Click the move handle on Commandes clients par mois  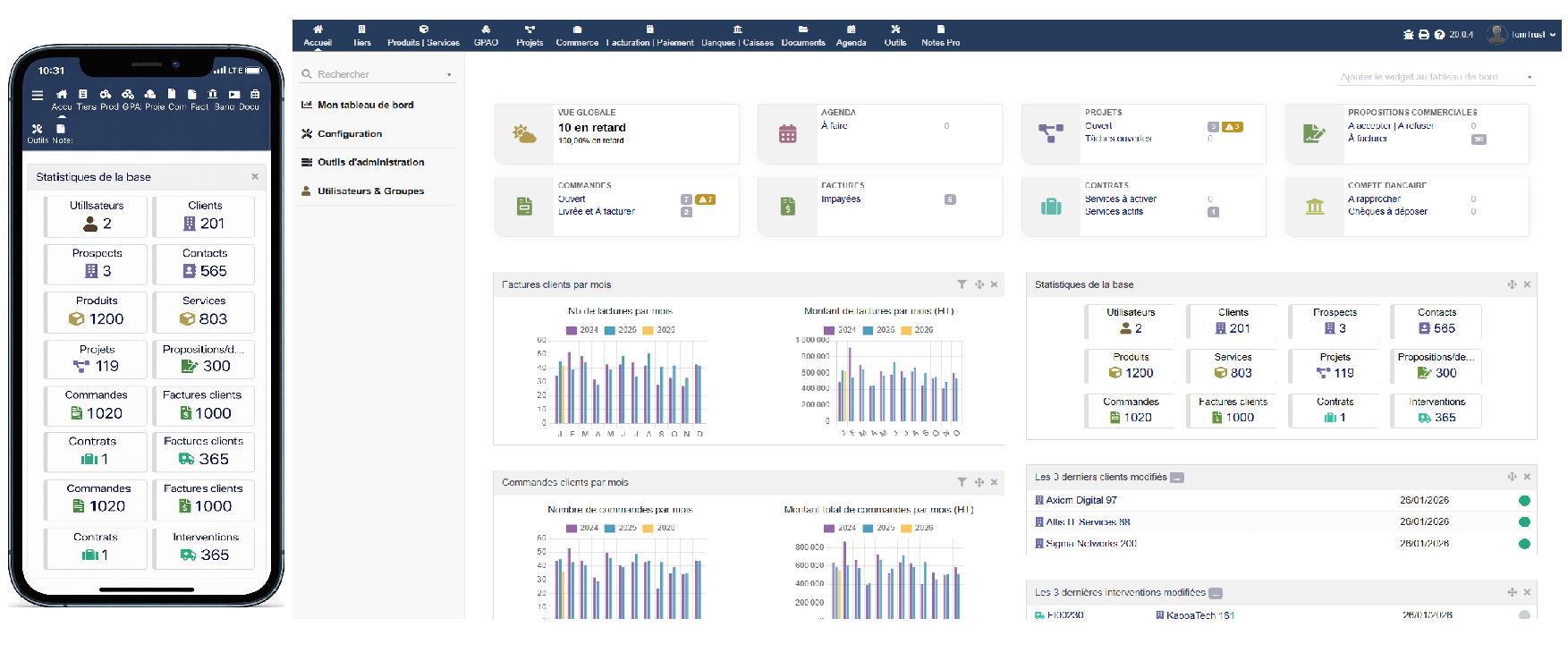(x=979, y=482)
